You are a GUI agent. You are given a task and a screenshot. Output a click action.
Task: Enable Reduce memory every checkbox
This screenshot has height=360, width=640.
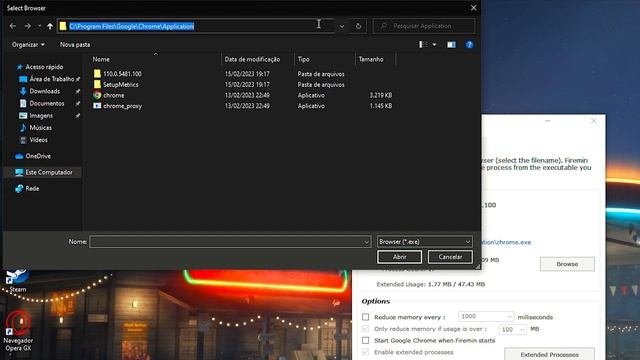tap(365, 317)
